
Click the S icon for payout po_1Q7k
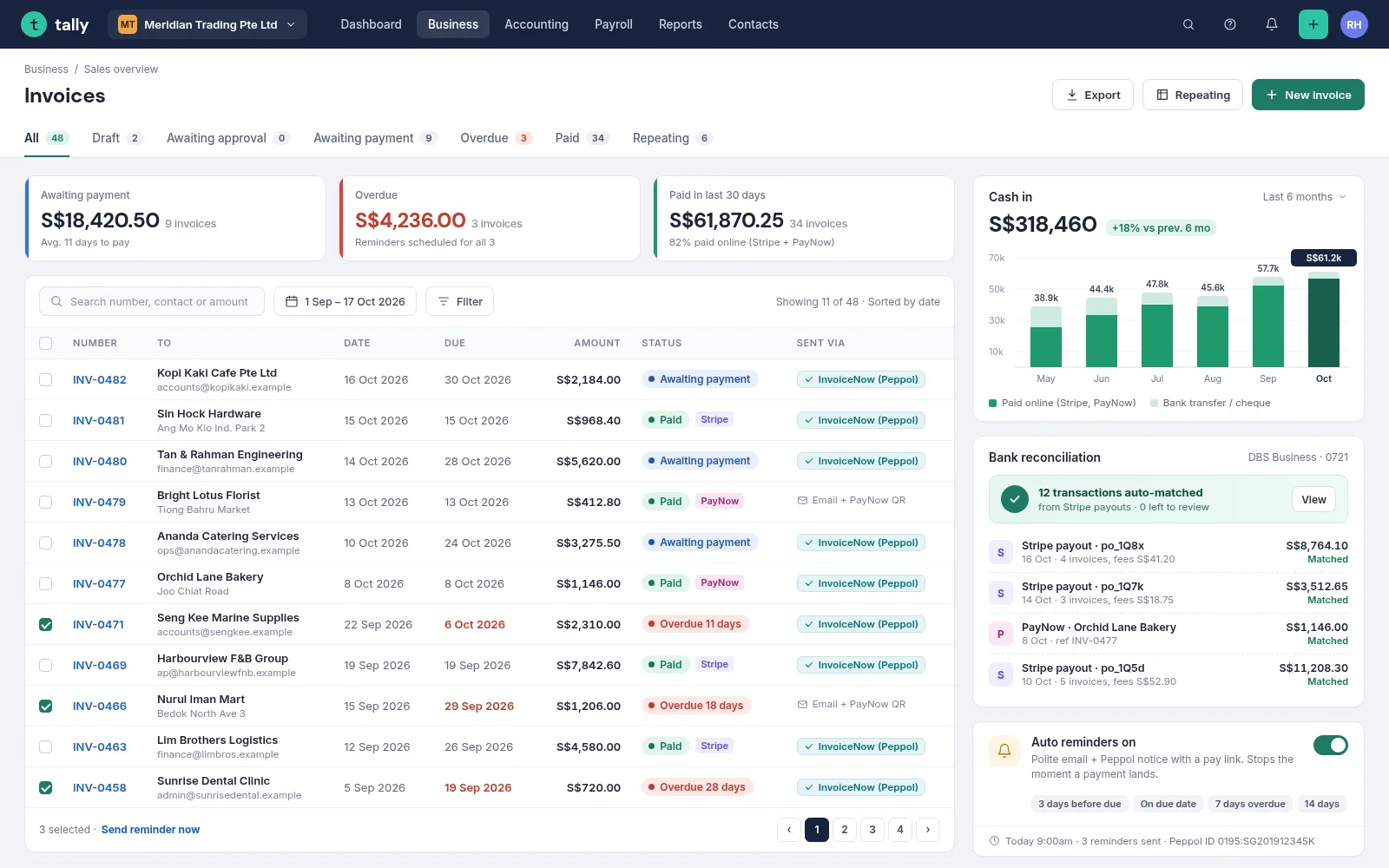(x=1001, y=593)
